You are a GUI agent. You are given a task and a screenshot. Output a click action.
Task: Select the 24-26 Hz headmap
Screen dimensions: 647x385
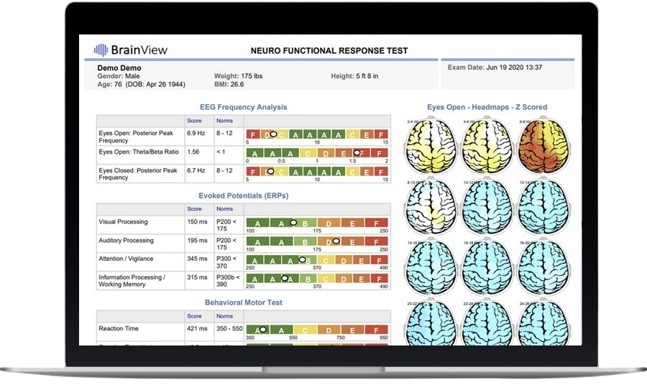coord(543,324)
